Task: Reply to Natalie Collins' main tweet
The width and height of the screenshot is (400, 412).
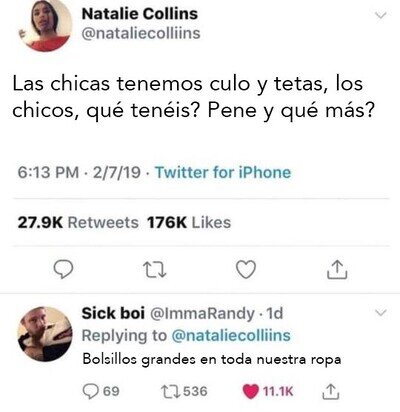Action: (x=64, y=269)
